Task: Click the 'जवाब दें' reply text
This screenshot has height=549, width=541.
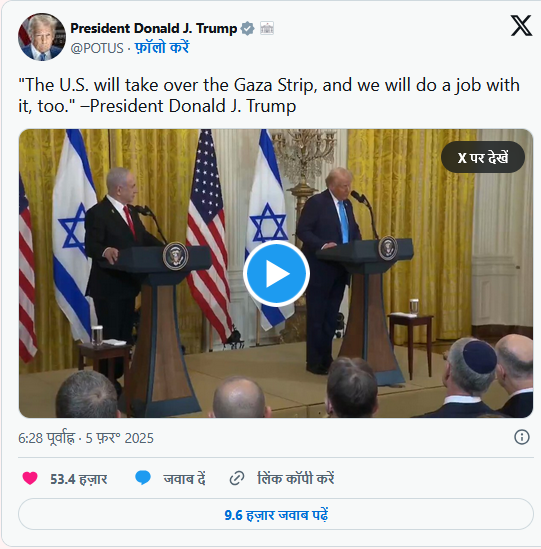Action: [x=184, y=479]
